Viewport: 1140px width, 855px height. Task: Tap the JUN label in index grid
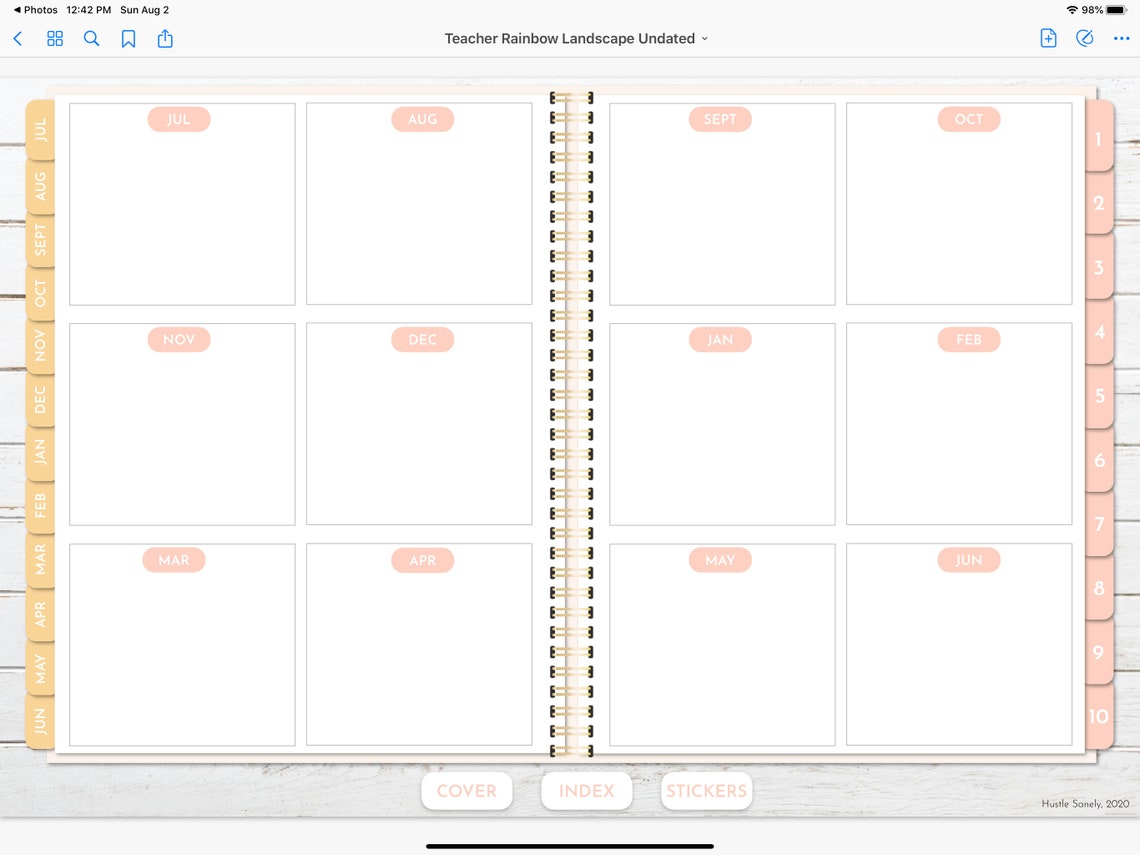click(968, 560)
